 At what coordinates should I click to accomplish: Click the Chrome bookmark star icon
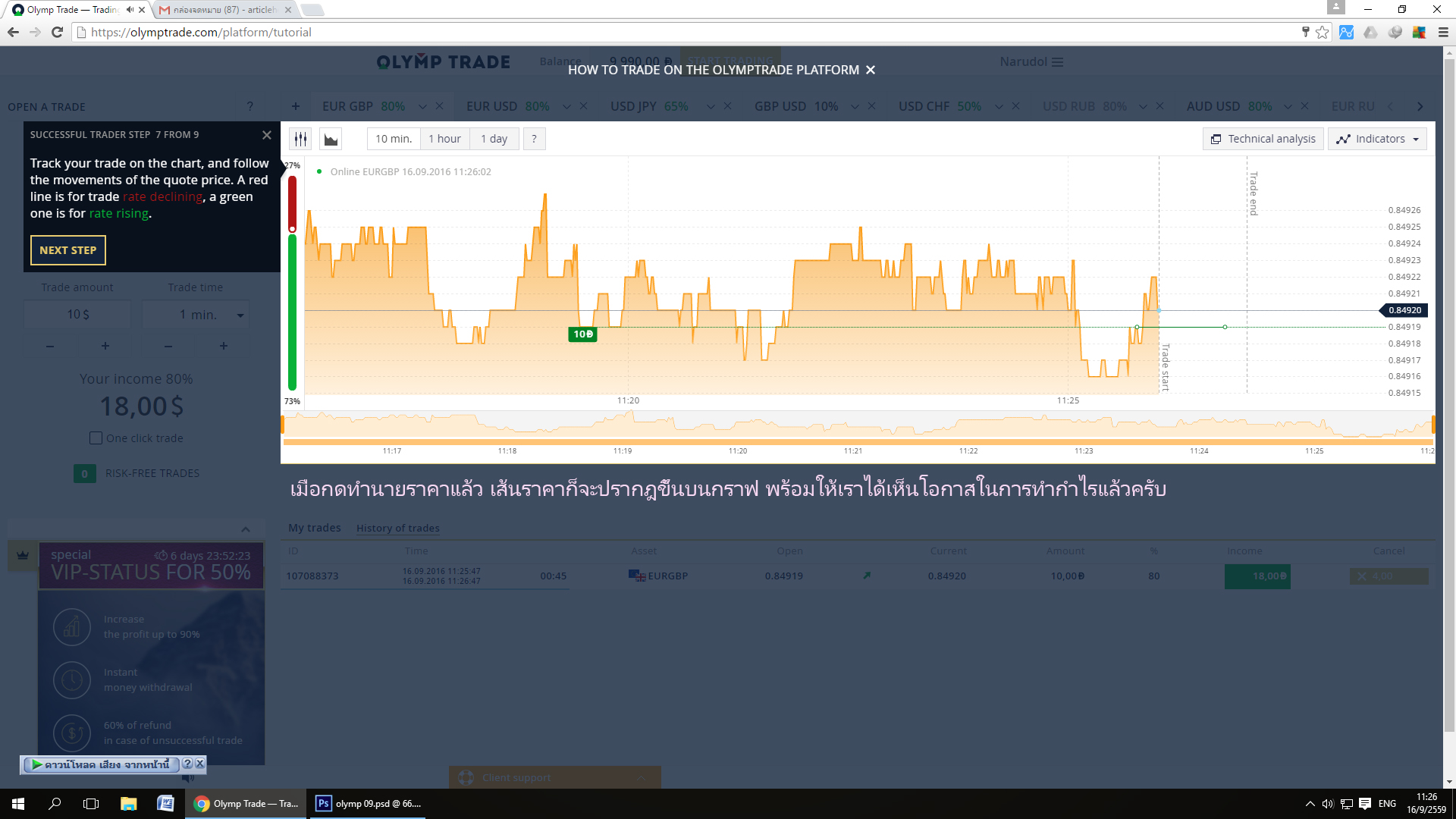[1323, 32]
